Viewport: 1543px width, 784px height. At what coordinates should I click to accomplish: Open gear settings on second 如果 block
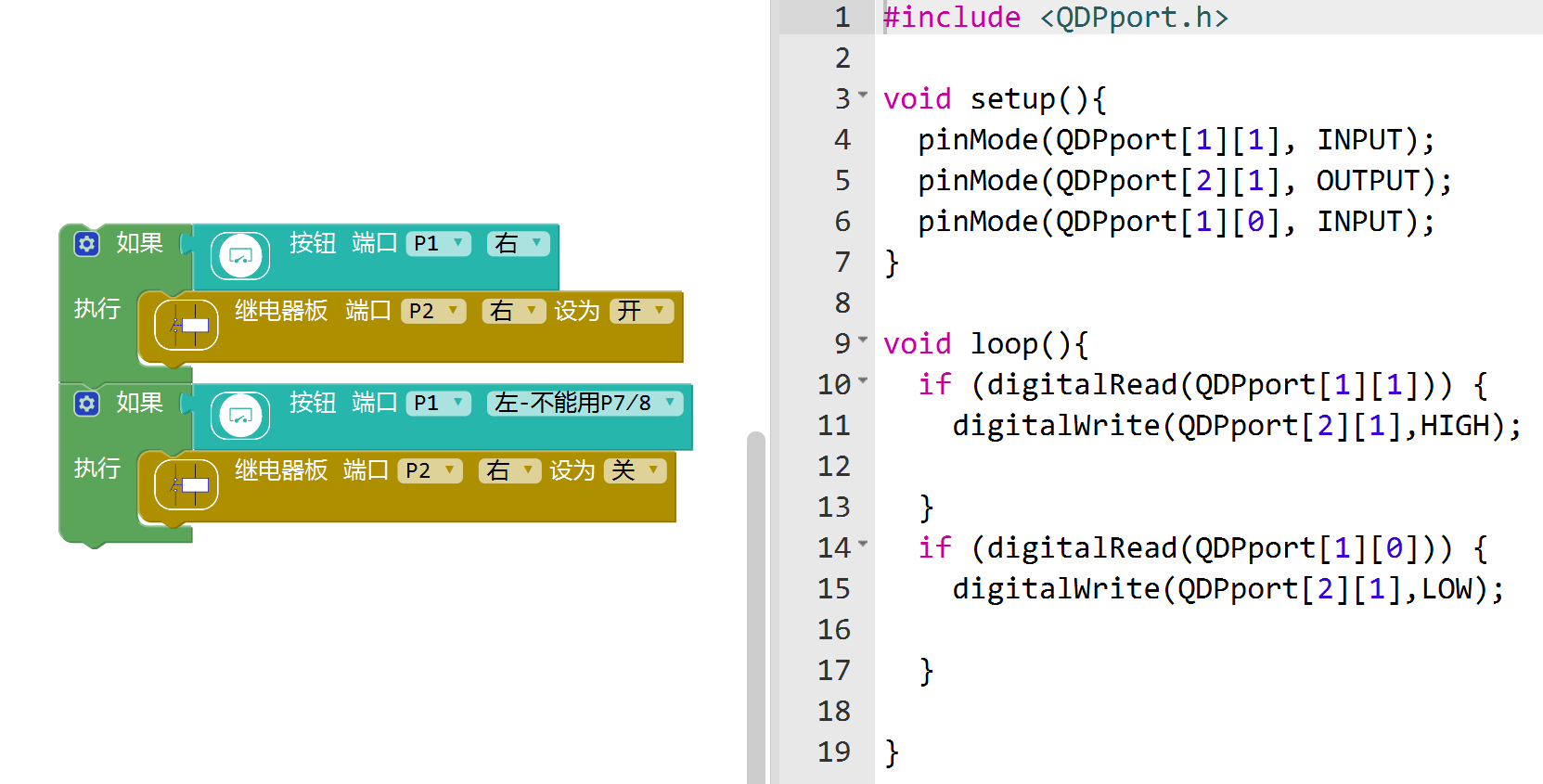(86, 404)
